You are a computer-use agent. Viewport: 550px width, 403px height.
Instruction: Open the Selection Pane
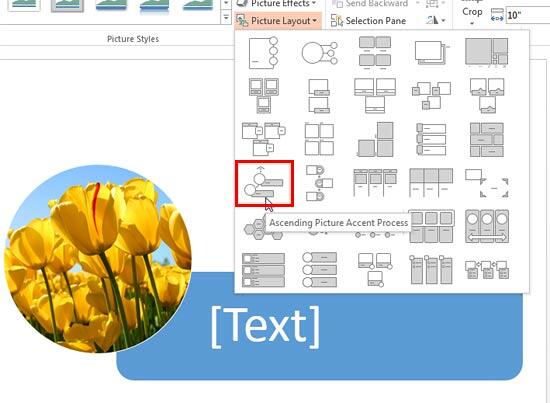[x=368, y=21]
